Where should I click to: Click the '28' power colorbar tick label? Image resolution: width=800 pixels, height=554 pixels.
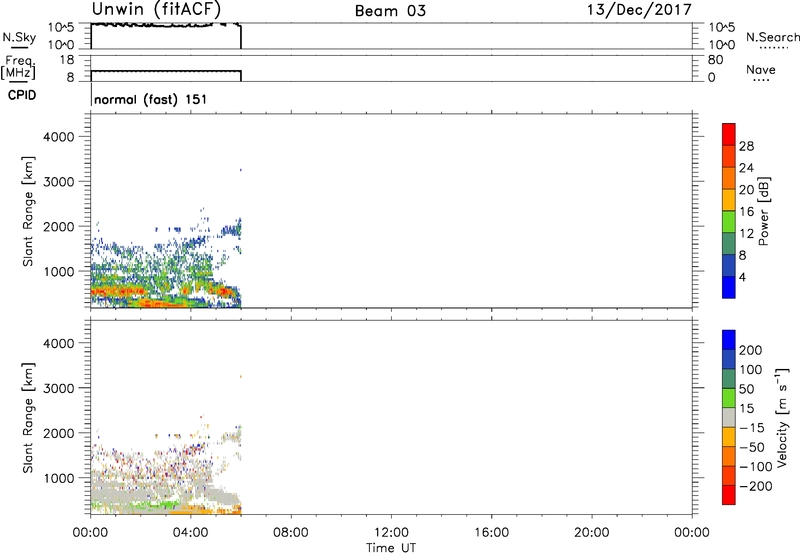coord(746,146)
